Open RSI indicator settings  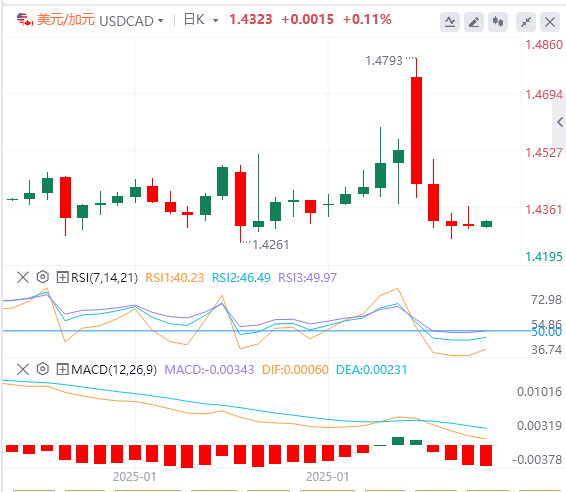point(43,277)
